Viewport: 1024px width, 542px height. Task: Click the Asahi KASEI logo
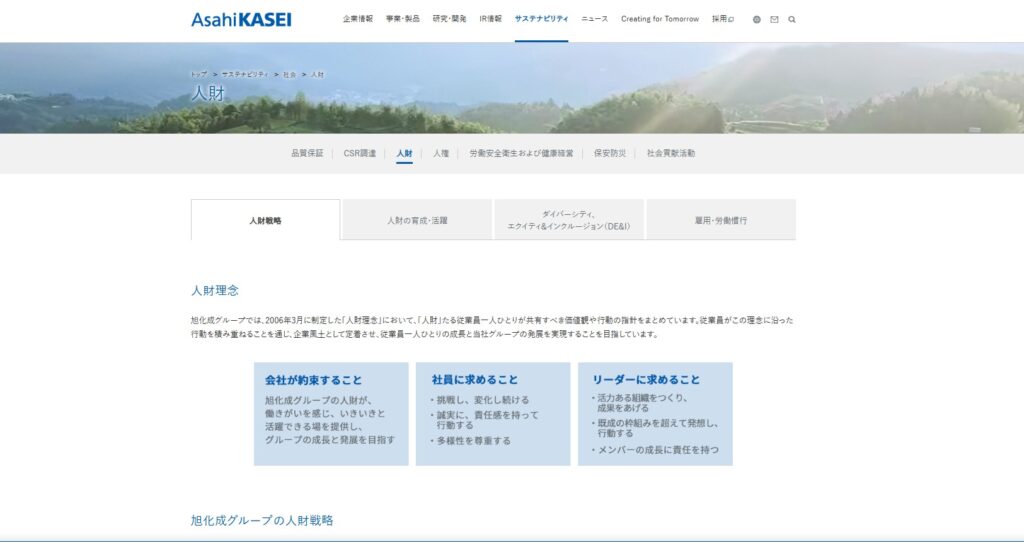pyautogui.click(x=241, y=19)
